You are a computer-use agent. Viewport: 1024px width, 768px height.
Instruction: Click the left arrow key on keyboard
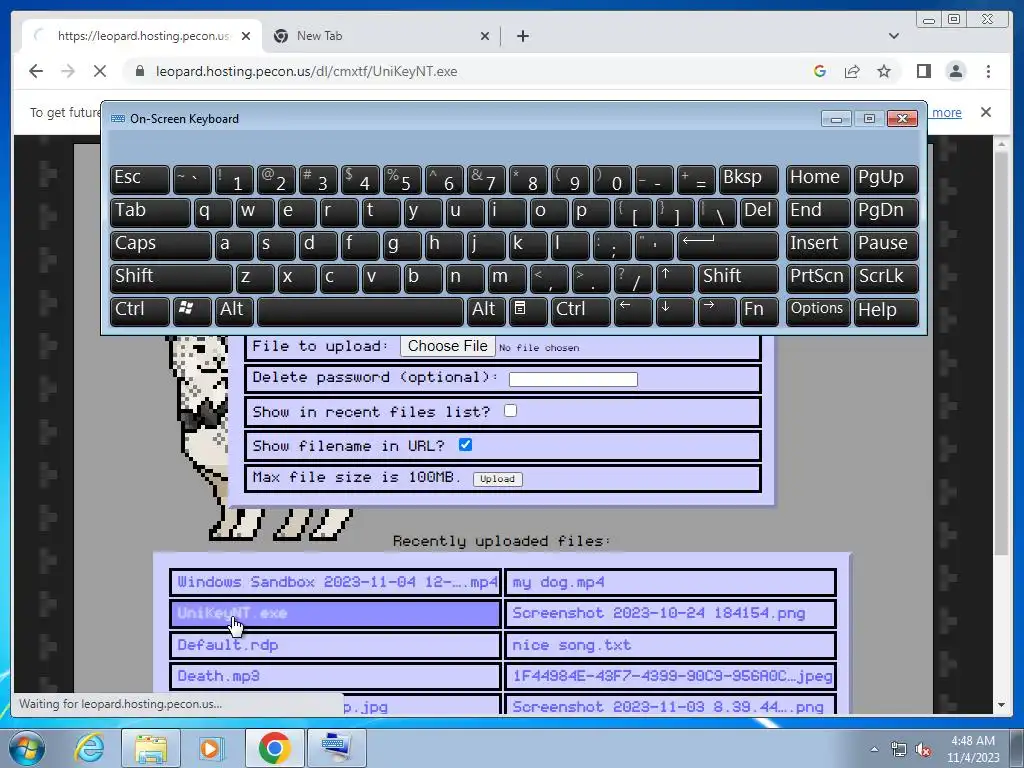(x=633, y=311)
